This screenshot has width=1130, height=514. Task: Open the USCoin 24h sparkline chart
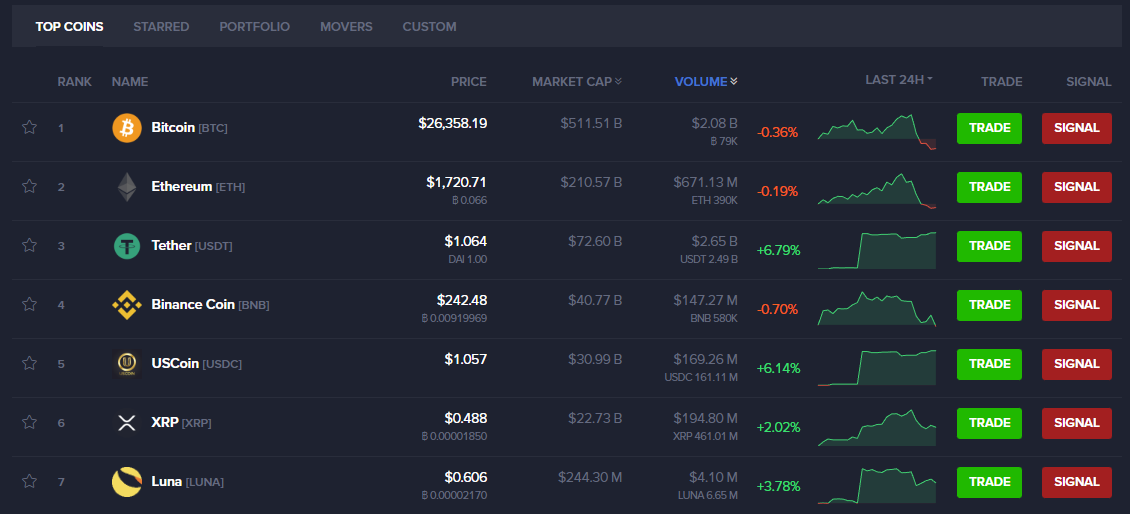(877, 368)
